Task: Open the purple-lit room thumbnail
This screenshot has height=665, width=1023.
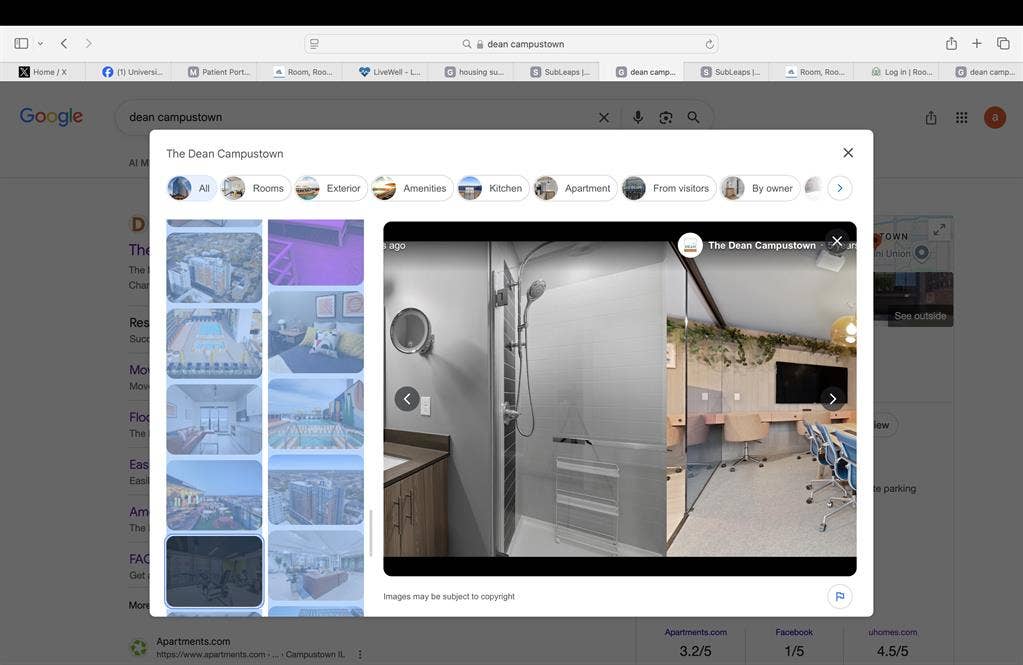Action: click(x=316, y=252)
